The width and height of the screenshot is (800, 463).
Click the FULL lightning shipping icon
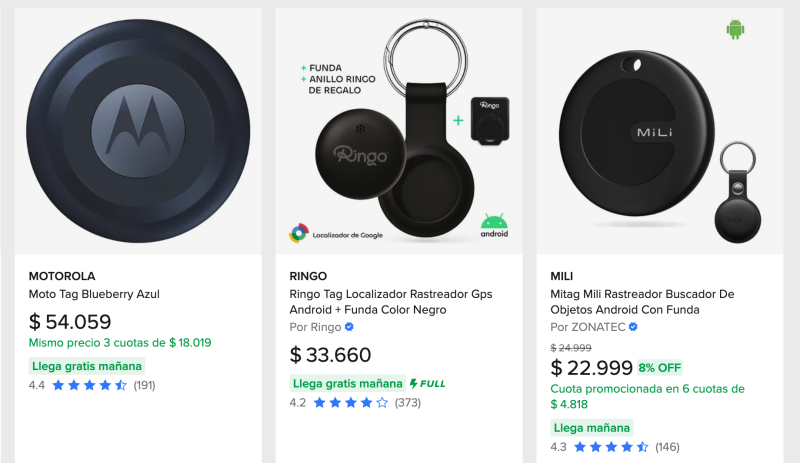(428, 383)
